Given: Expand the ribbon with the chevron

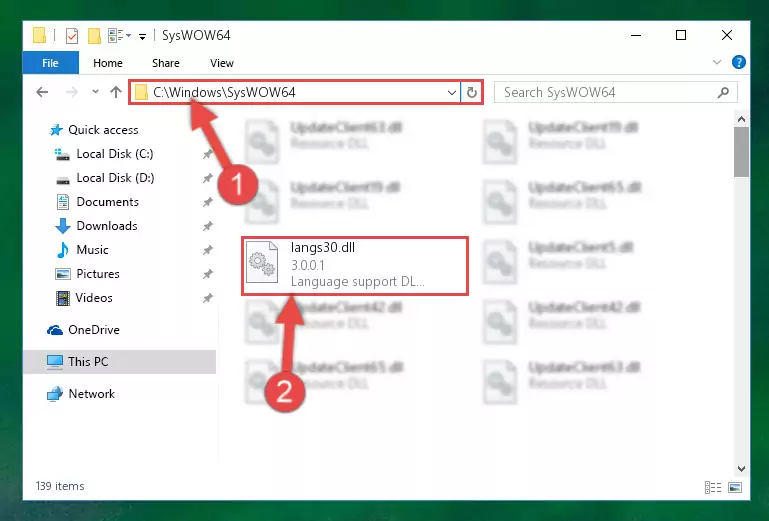Looking at the screenshot, I should 717,62.
